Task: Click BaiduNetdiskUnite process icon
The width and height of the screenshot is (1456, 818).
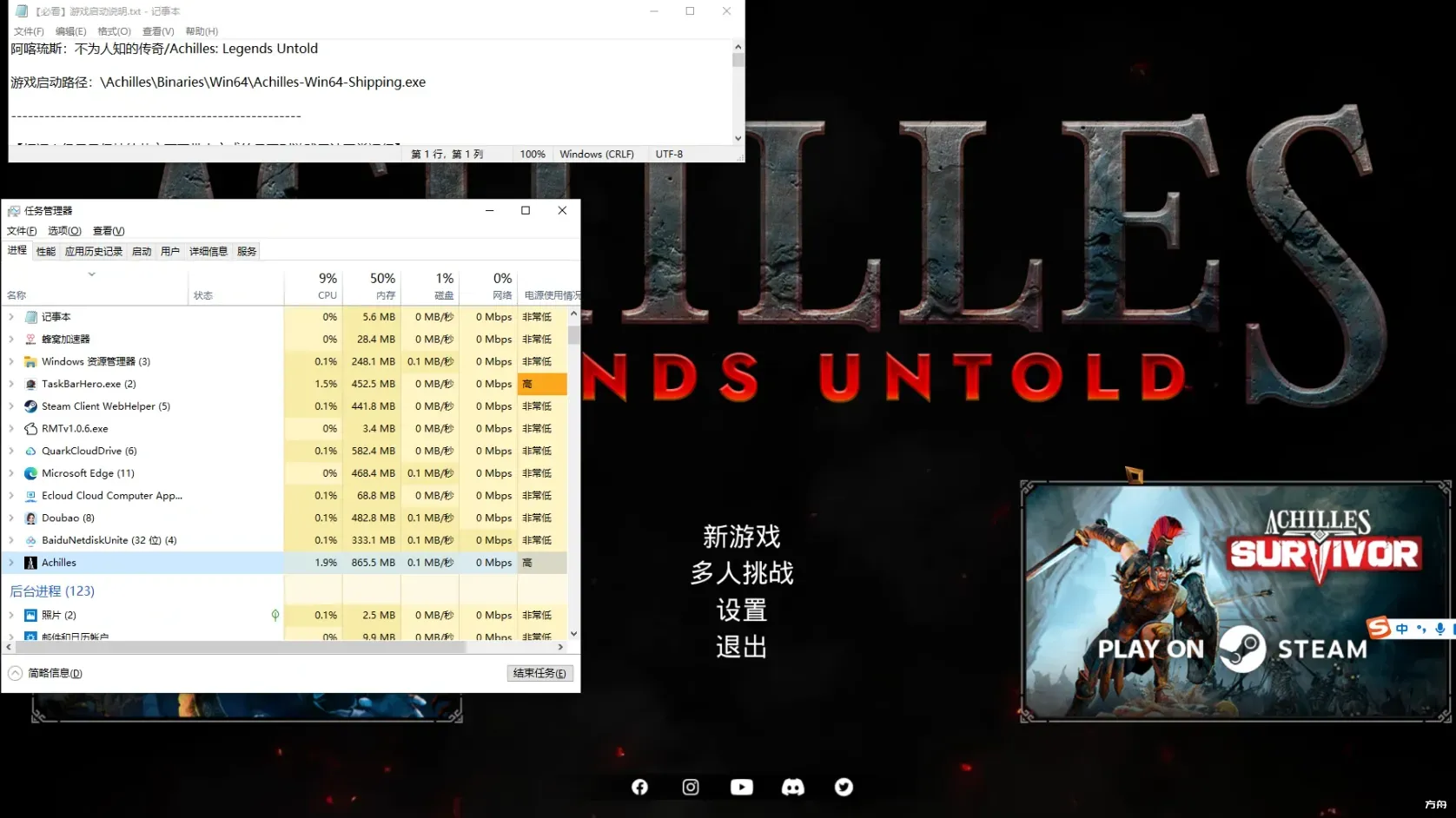Action: [x=30, y=540]
